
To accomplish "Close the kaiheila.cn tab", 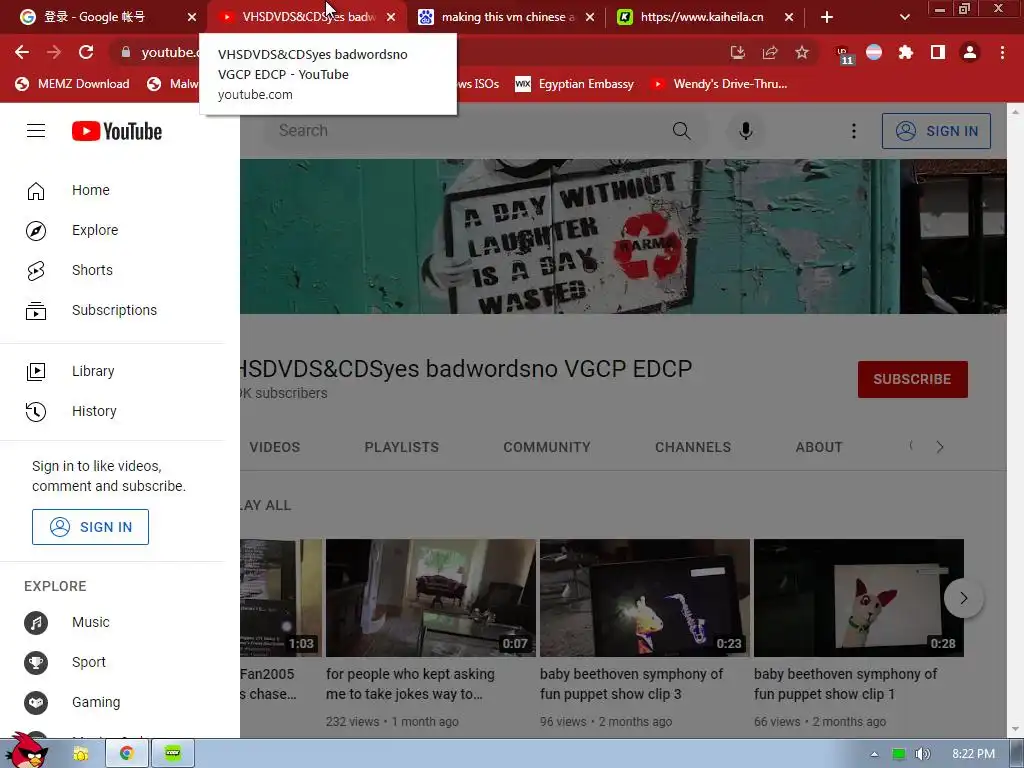I will (789, 17).
